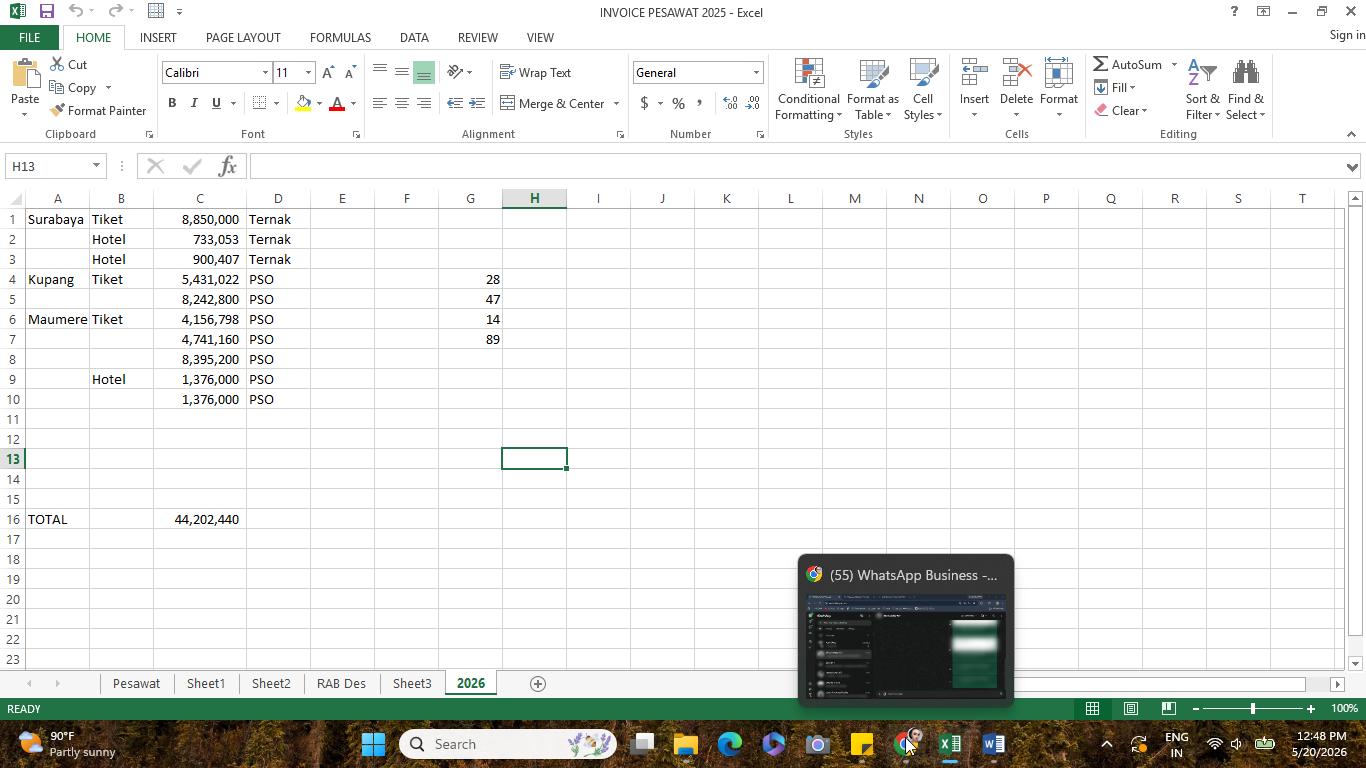The image size is (1366, 768).
Task: Expand the Merge & Center dropdown arrow
Action: pos(616,103)
